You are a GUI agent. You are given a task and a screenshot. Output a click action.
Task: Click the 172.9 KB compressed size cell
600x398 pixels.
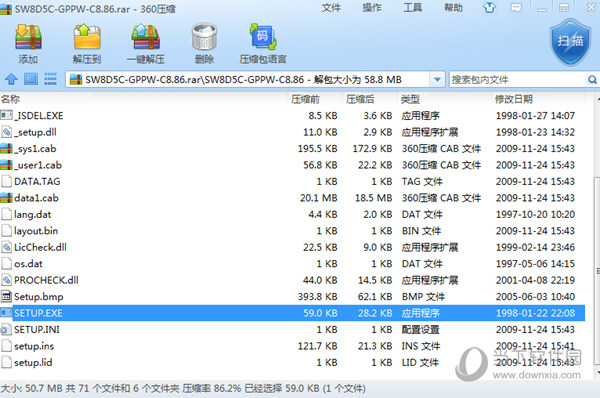pos(372,148)
